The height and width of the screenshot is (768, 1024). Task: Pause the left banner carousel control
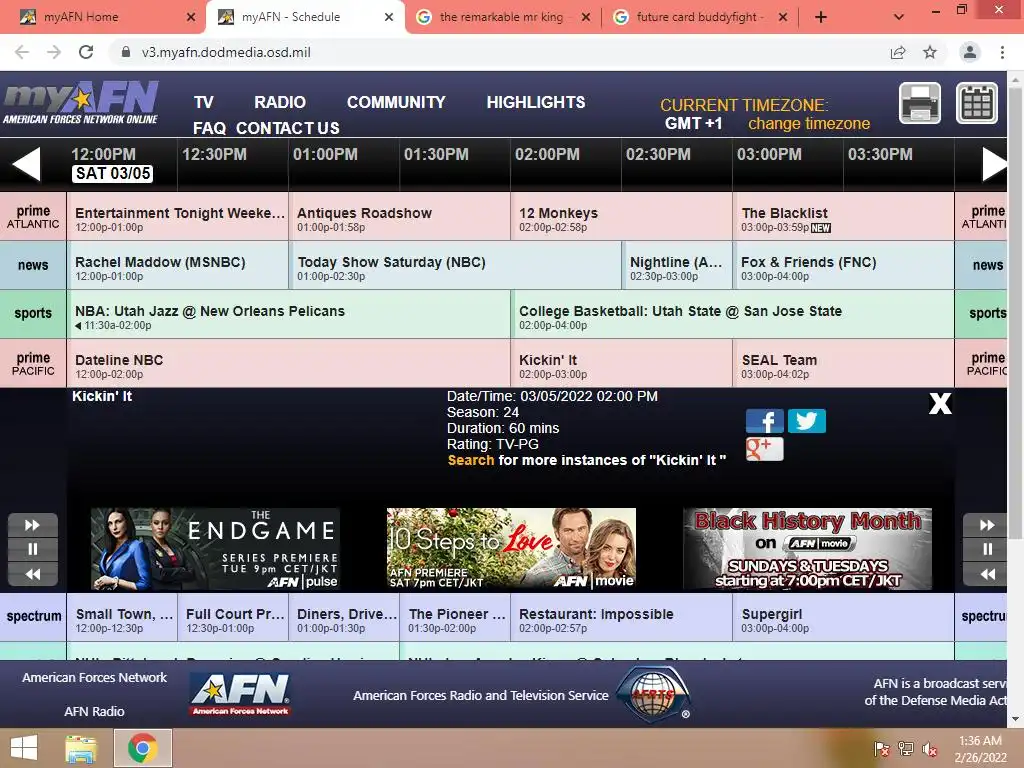(33, 549)
